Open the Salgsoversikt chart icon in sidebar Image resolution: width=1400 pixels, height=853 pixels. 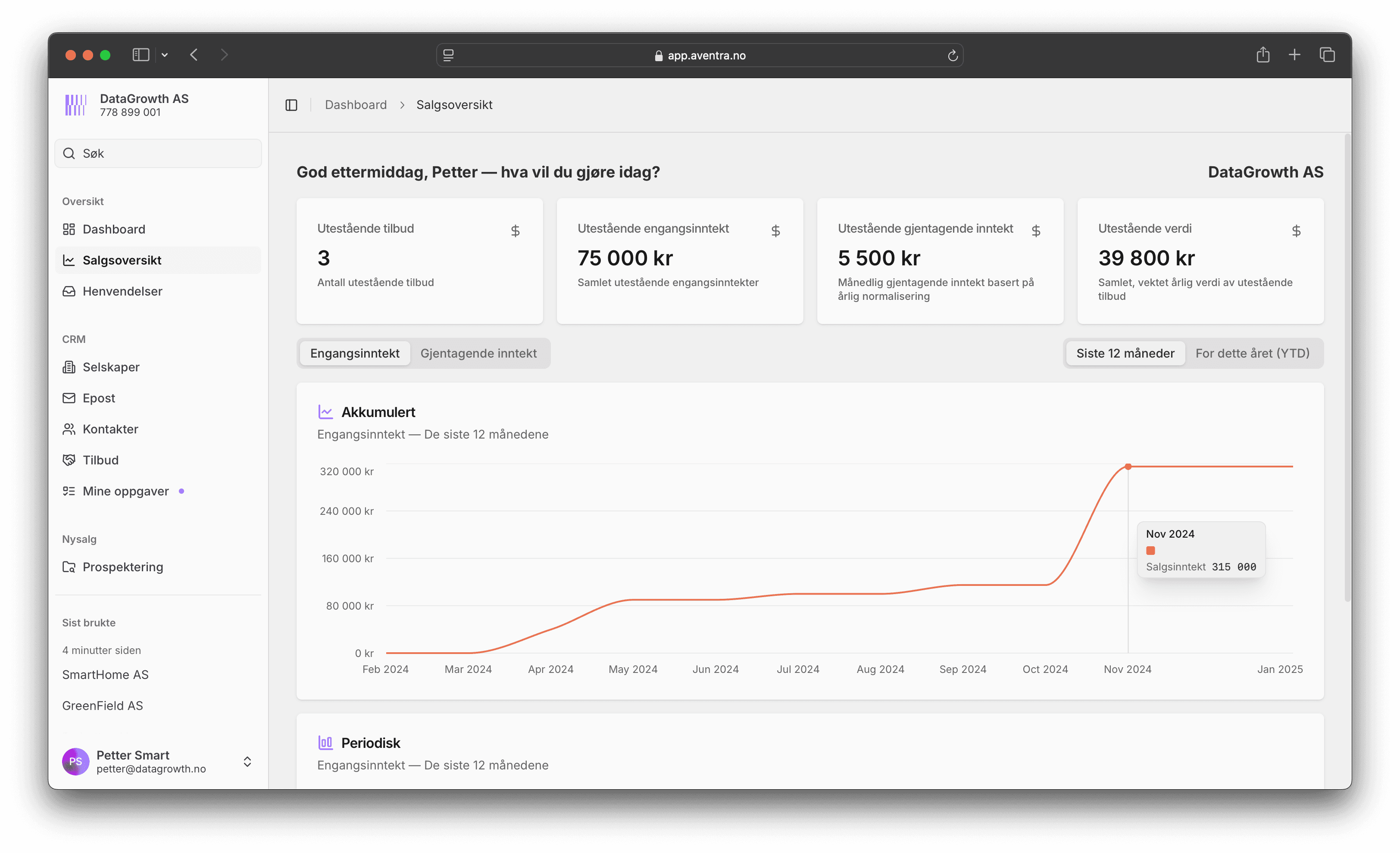point(69,259)
